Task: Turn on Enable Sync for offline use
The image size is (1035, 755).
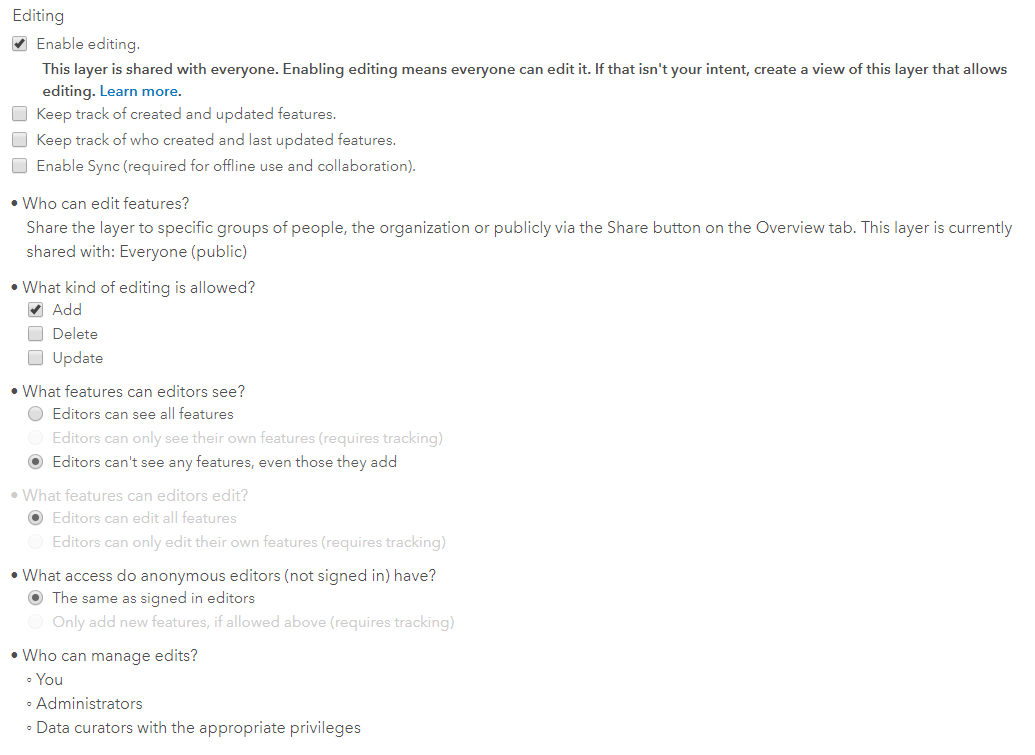Action: coord(20,166)
